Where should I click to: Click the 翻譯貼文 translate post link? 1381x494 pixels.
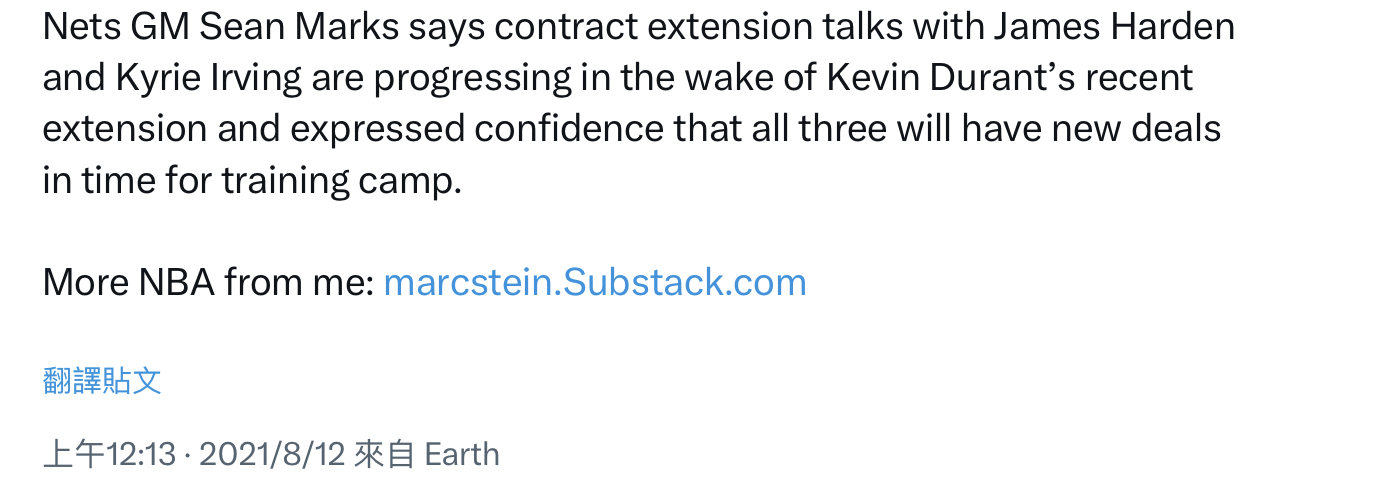(x=102, y=381)
